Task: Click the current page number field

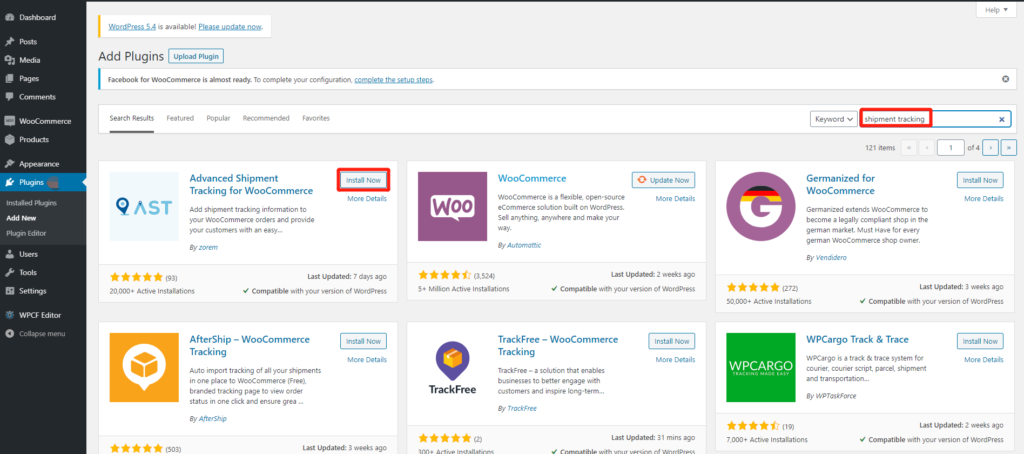Action: point(951,148)
